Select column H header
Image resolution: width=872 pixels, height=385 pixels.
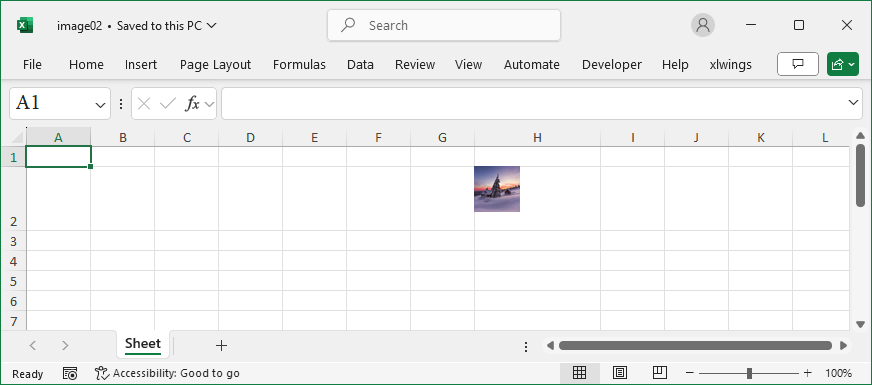(537, 137)
